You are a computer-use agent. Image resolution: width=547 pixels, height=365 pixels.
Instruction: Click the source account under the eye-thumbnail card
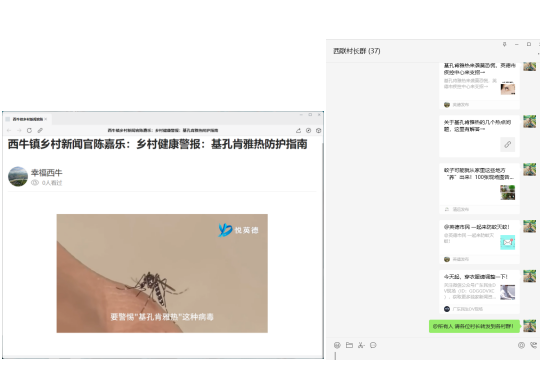click(457, 105)
